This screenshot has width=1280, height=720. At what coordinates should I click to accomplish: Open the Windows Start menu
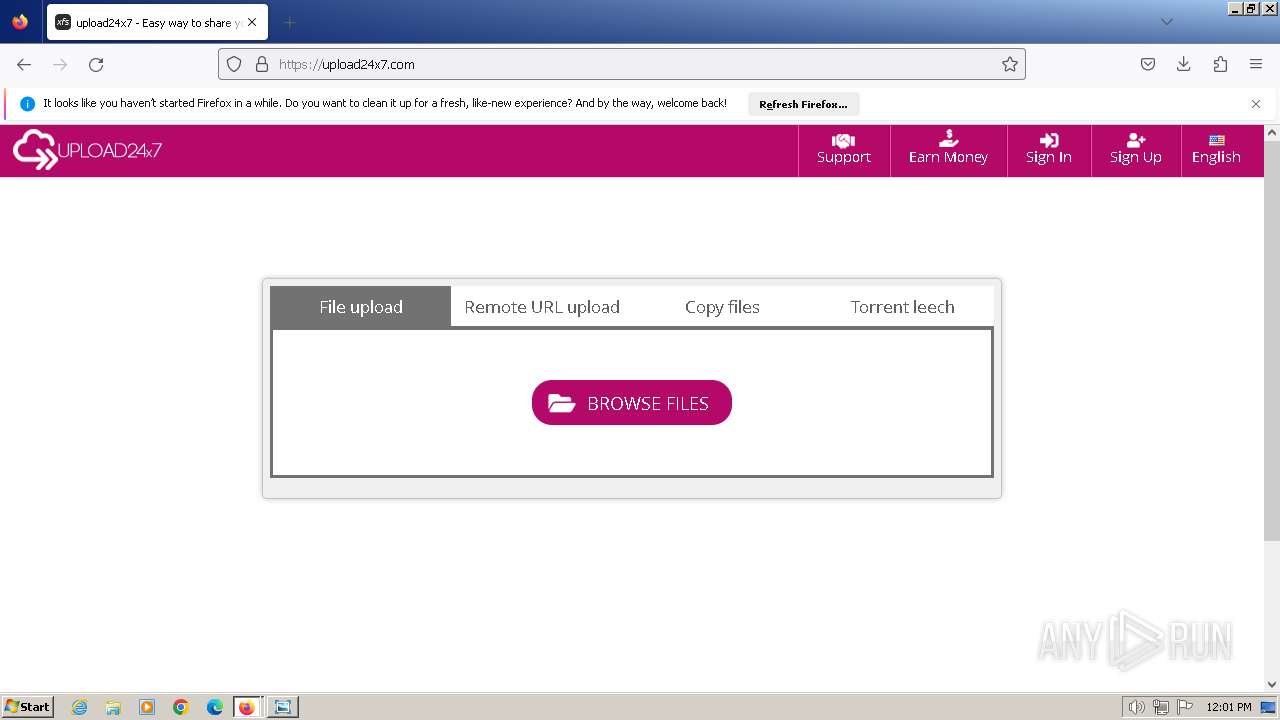point(28,706)
